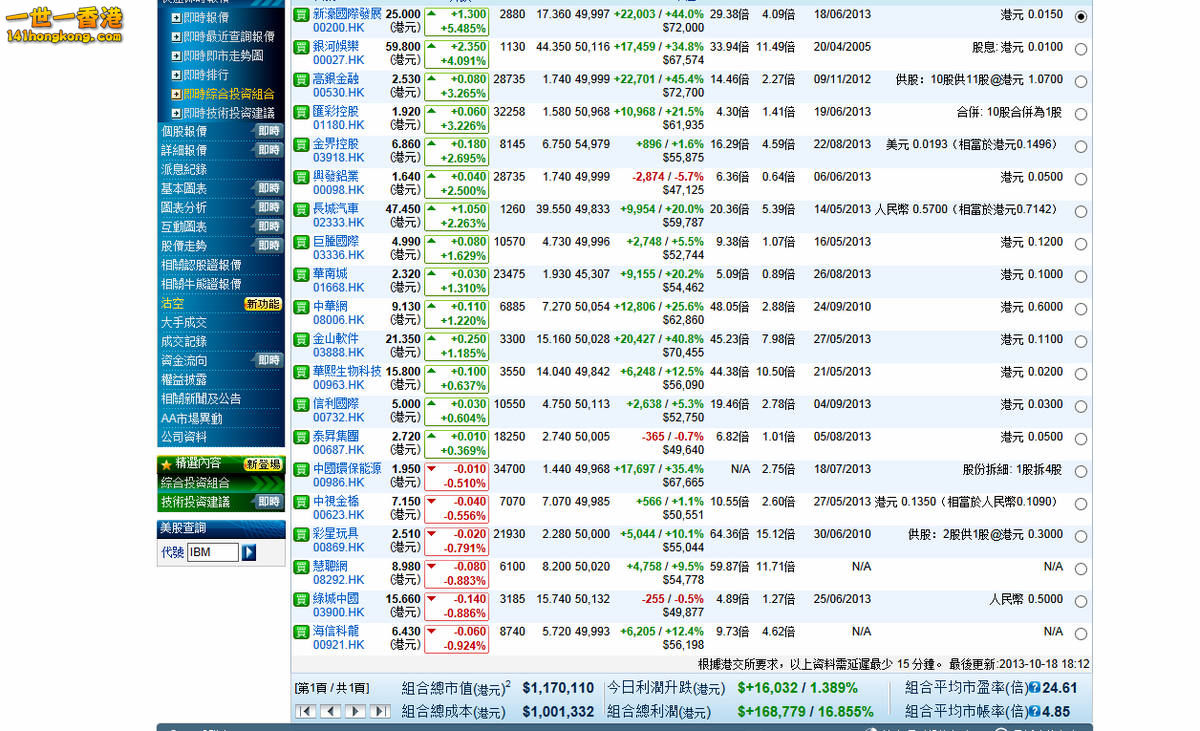Screen dimensions: 1200x731
Task: Open 相關牛熊證報價 in sidebar
Action: pyautogui.click(x=201, y=285)
